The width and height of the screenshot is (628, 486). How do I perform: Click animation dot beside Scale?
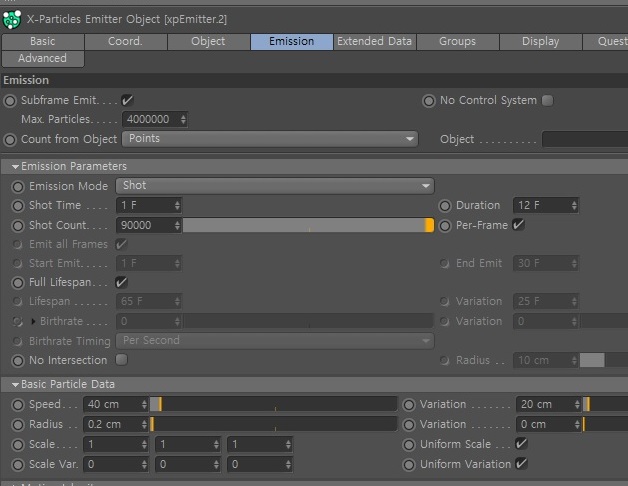point(18,445)
